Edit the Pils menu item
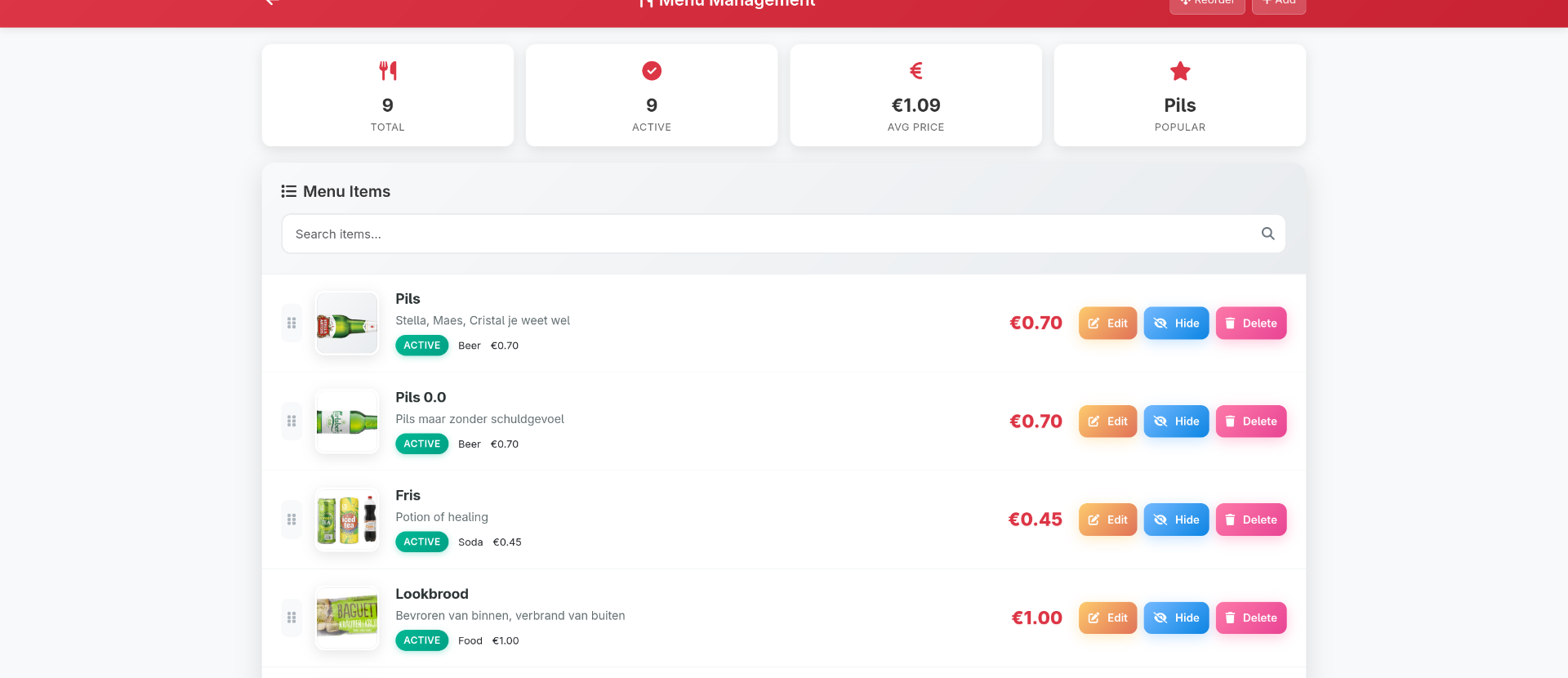The height and width of the screenshot is (678, 1568). click(x=1107, y=323)
